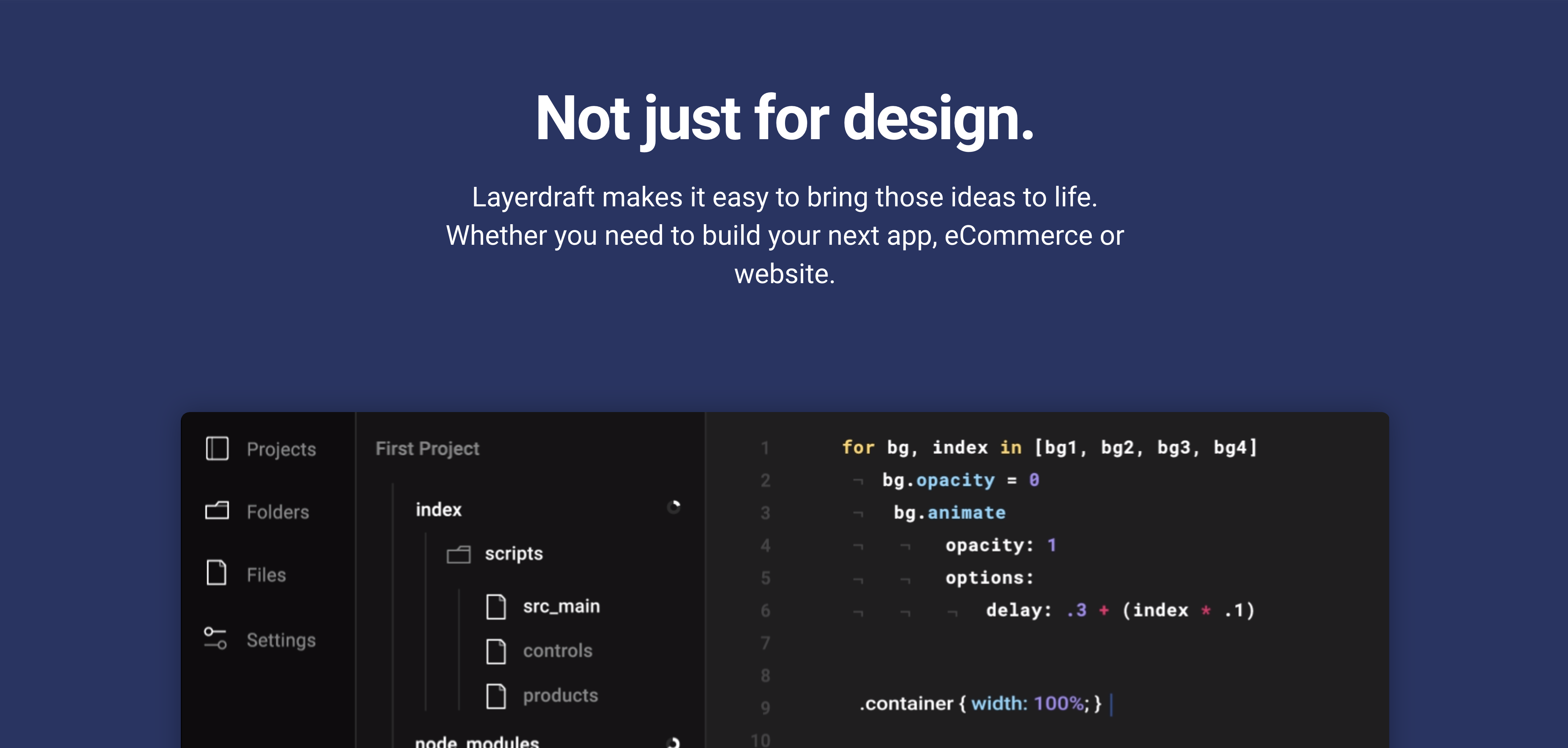Collapse the scripts folder entry
The image size is (1568, 748).
[513, 554]
